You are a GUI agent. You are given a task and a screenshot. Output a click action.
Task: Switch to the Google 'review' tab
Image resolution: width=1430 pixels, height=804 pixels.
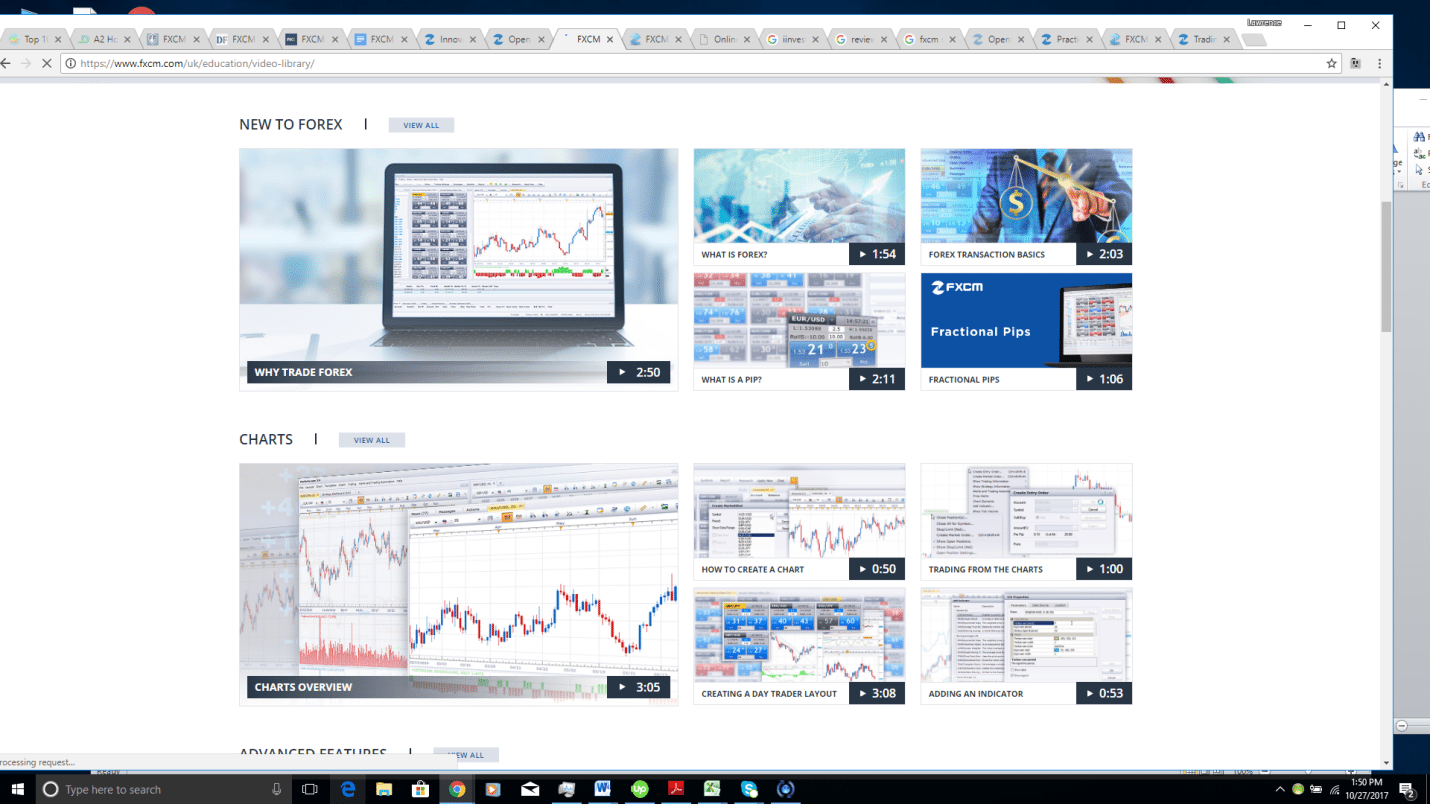pos(862,39)
